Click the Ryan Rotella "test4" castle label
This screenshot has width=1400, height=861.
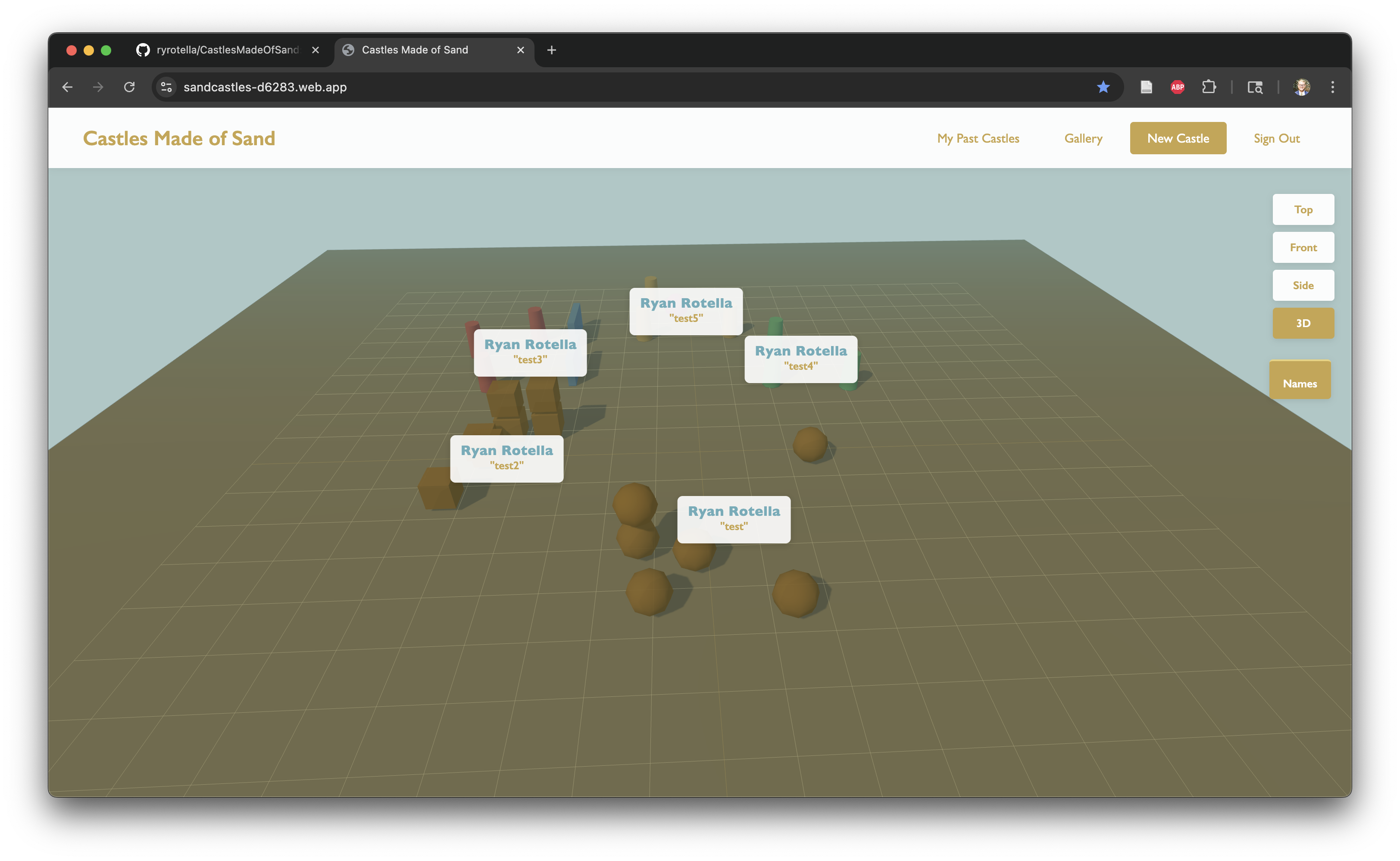800,359
